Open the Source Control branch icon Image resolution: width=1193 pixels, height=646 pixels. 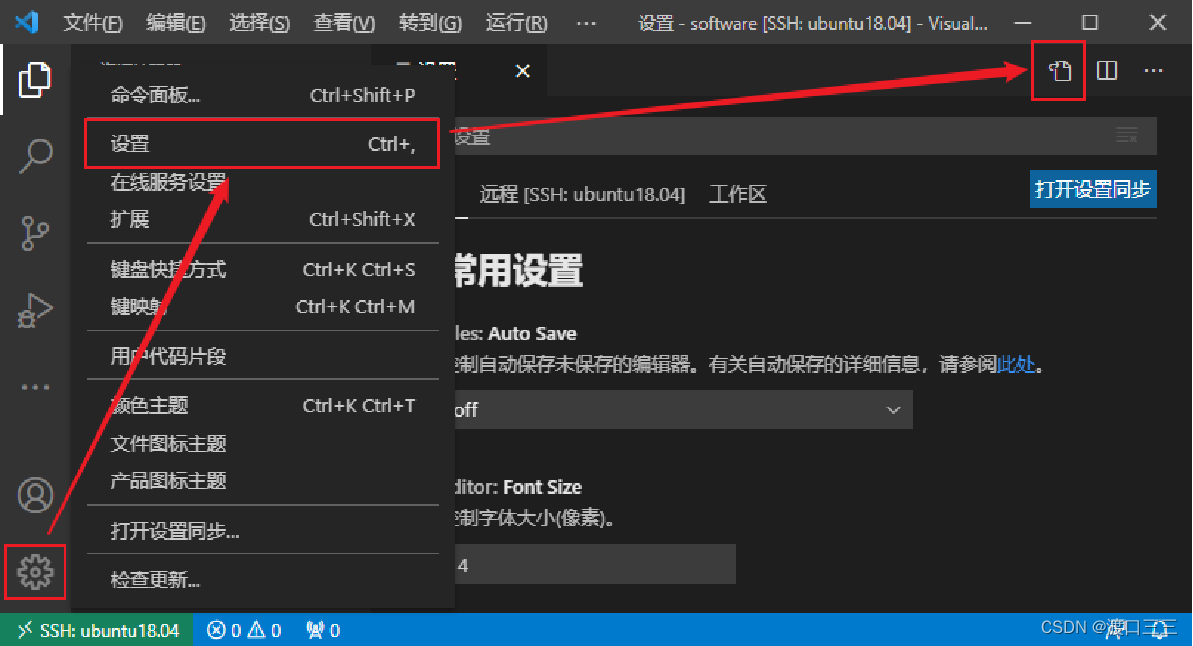pyautogui.click(x=35, y=233)
